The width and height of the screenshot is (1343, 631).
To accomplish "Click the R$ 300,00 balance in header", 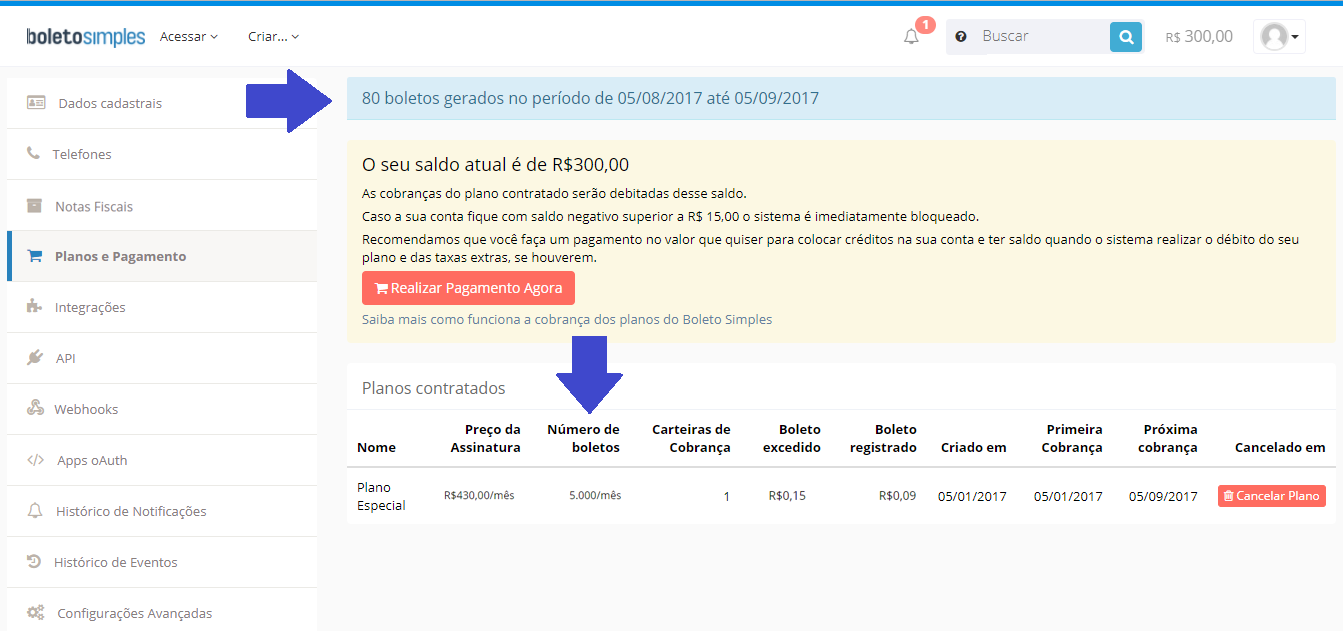I will [1199, 37].
